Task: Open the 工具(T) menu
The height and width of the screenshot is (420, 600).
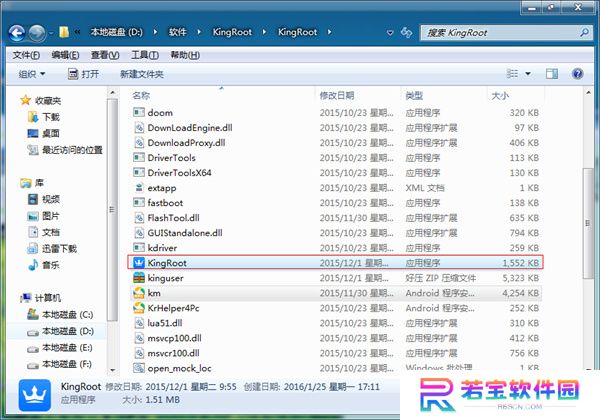Action: click(145, 55)
